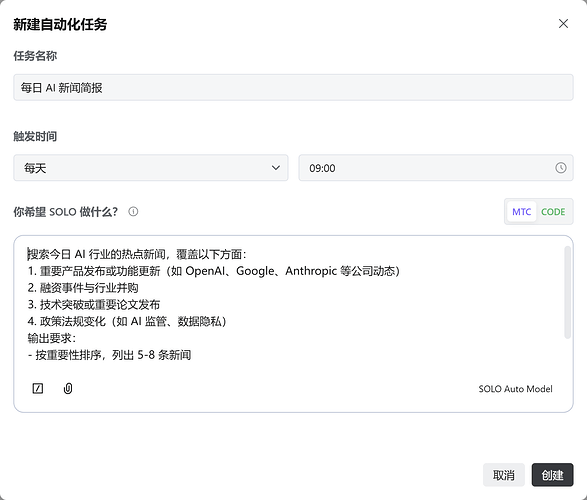Click the 触发时间 label
This screenshot has width=587, height=500.
click(x=35, y=136)
